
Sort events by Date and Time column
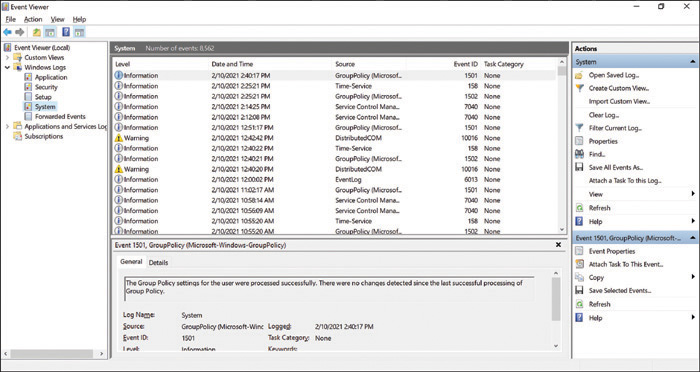[x=232, y=64]
